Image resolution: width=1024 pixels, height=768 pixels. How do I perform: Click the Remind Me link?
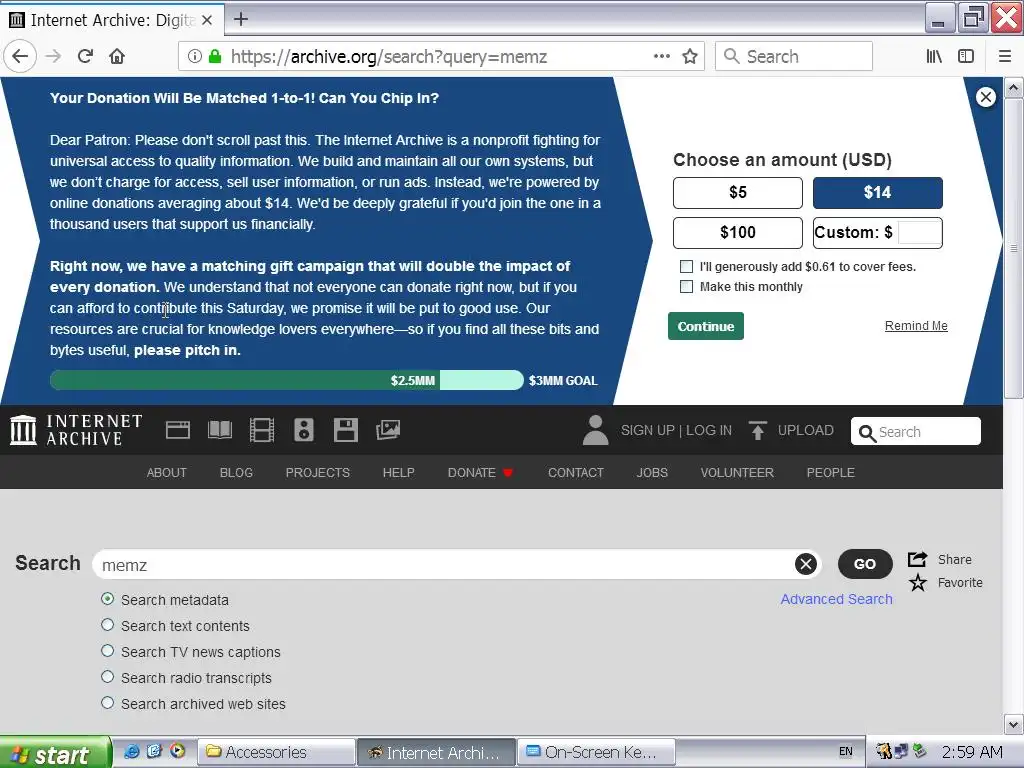[916, 326]
